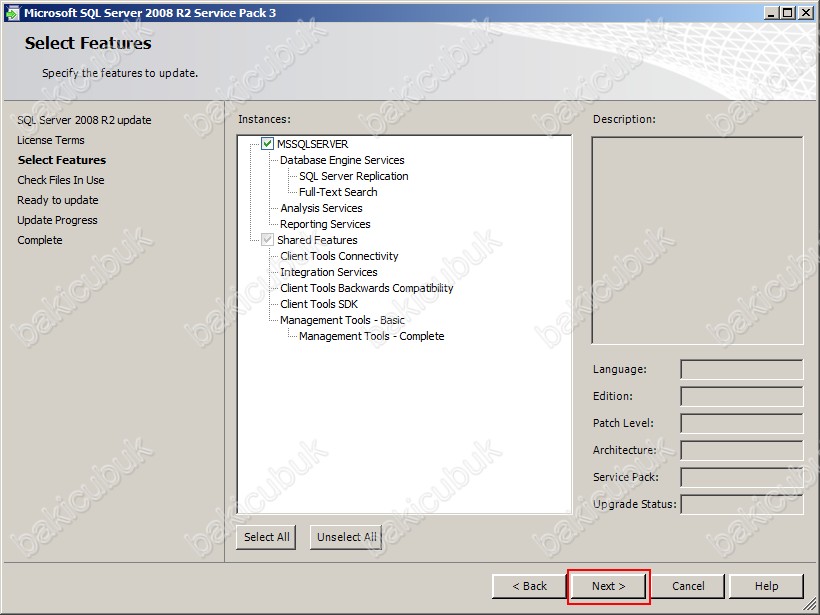Cancel the service pack setup
The width and height of the screenshot is (820, 615).
point(688,586)
